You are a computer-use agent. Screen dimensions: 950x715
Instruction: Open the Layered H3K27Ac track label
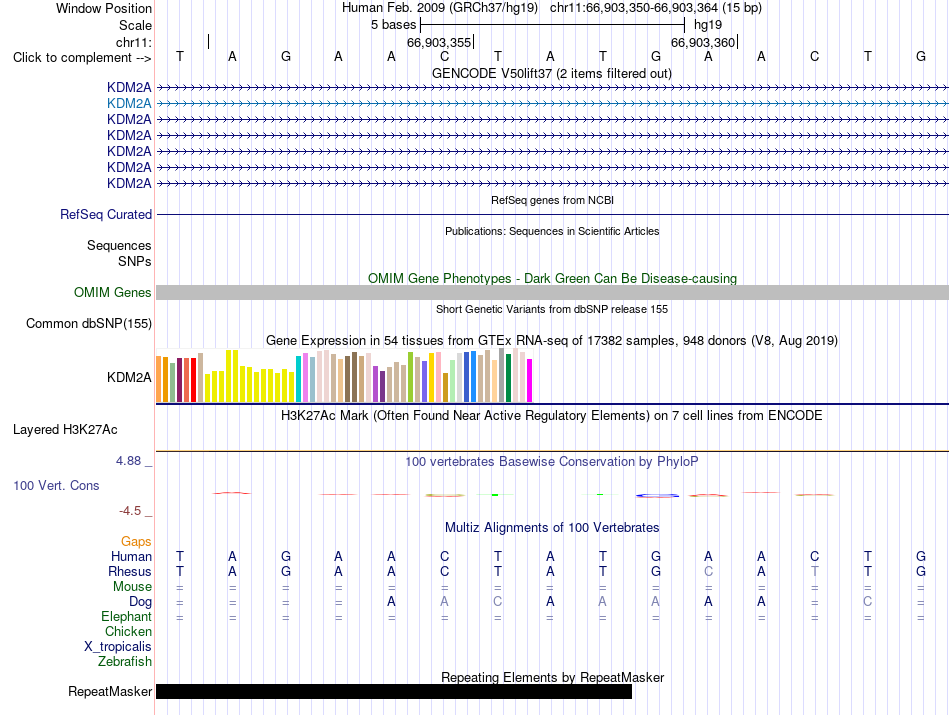[65, 430]
